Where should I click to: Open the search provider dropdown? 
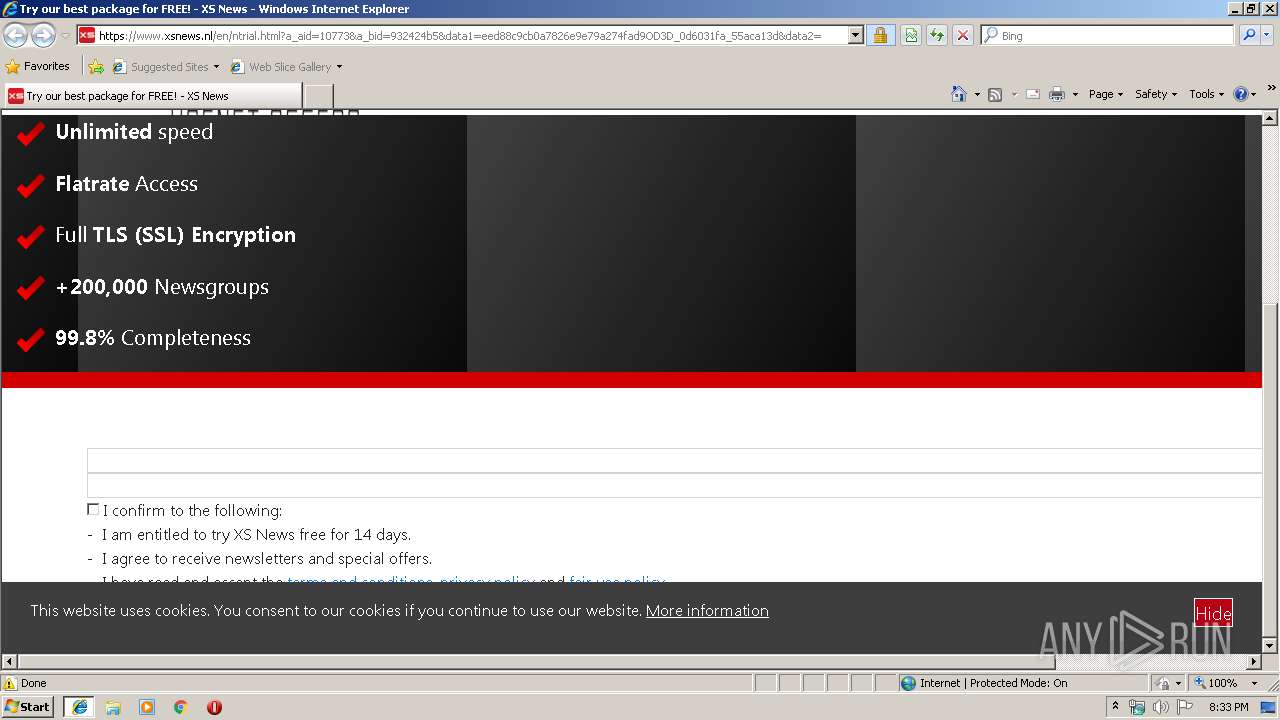click(1267, 35)
